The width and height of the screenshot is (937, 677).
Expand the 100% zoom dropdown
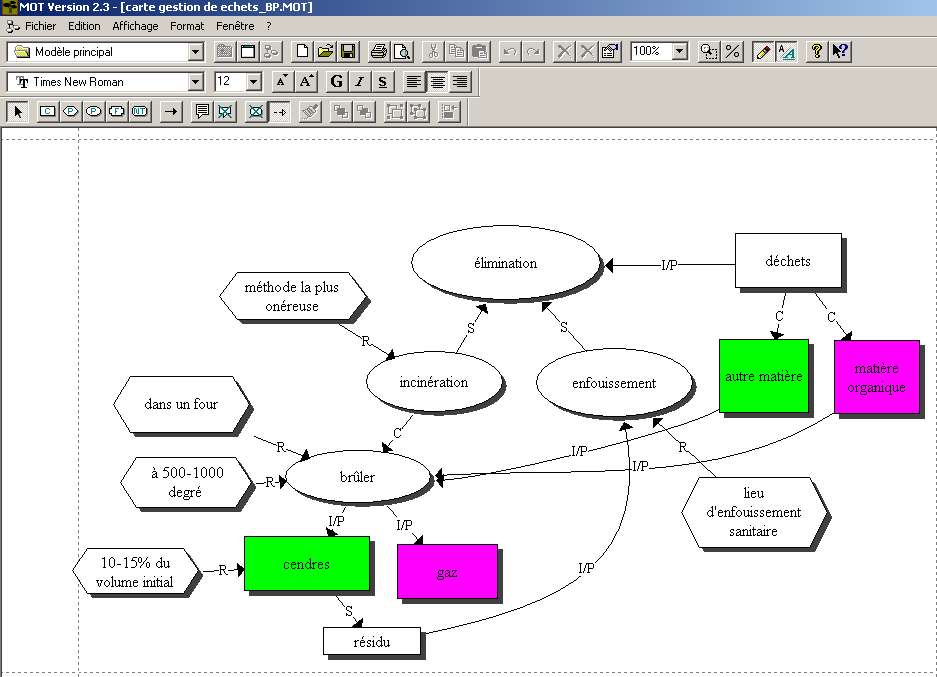pyautogui.click(x=680, y=51)
